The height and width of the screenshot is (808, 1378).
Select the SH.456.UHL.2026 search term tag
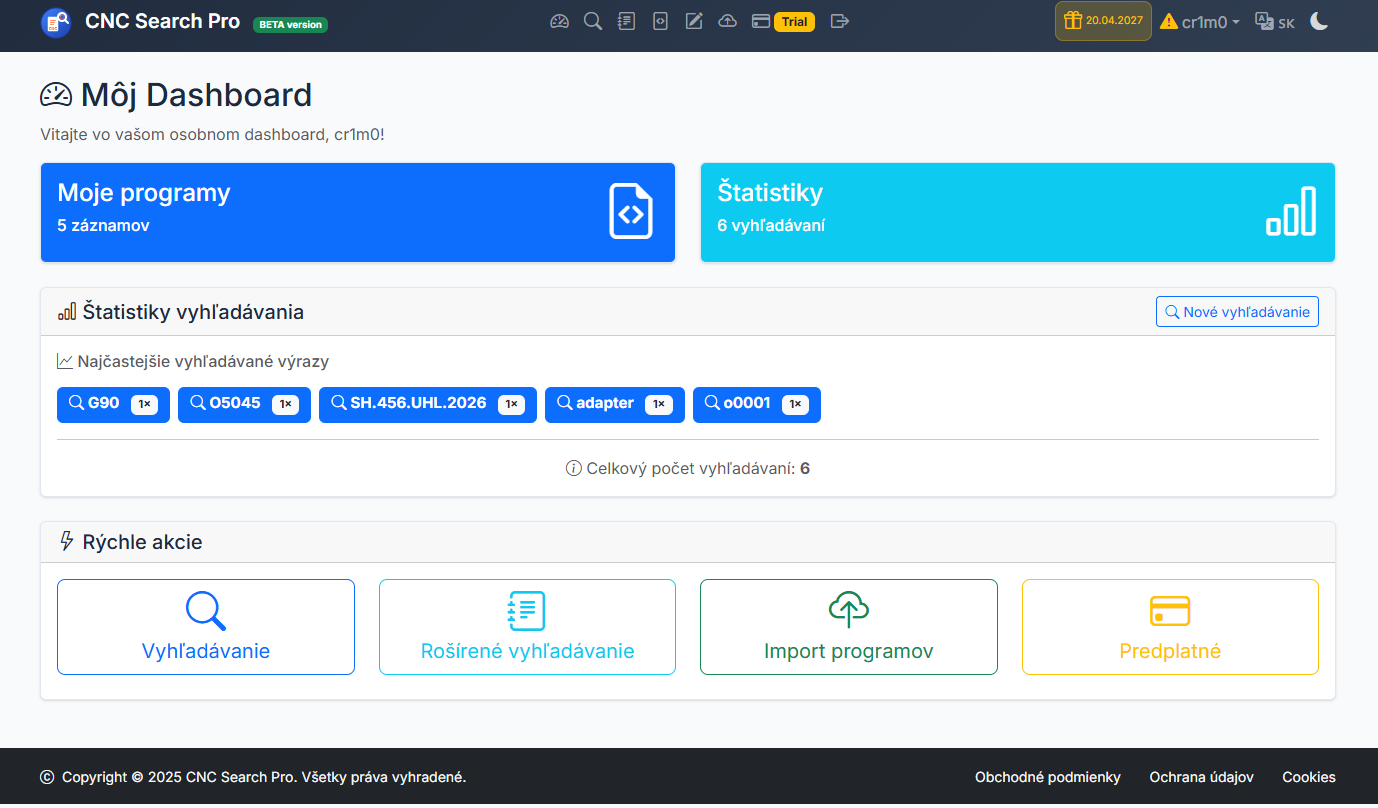coord(427,404)
